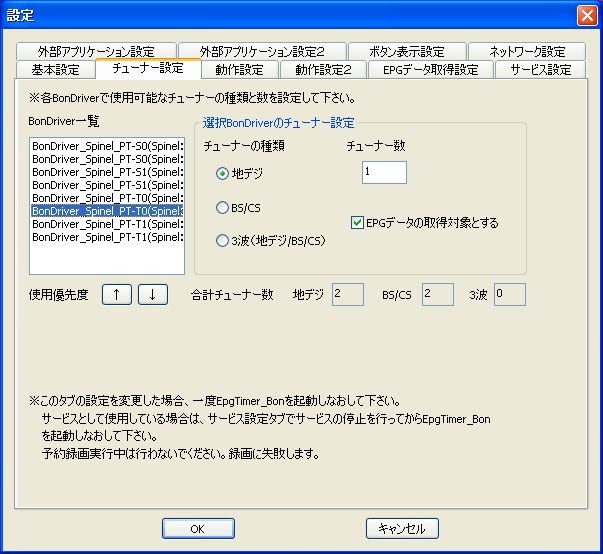Confirm settings with the OK button
Image resolution: width=603 pixels, height=554 pixels.
(198, 529)
